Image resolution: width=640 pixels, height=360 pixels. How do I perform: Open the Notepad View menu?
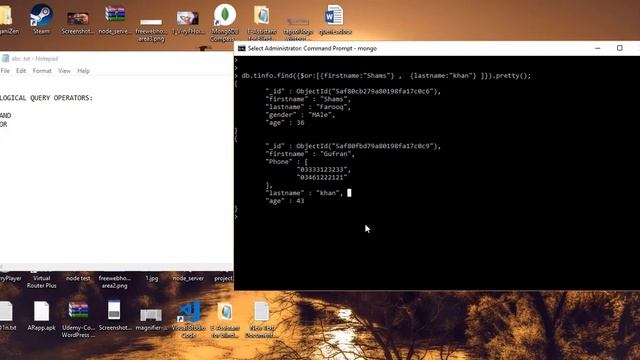[x=64, y=71]
